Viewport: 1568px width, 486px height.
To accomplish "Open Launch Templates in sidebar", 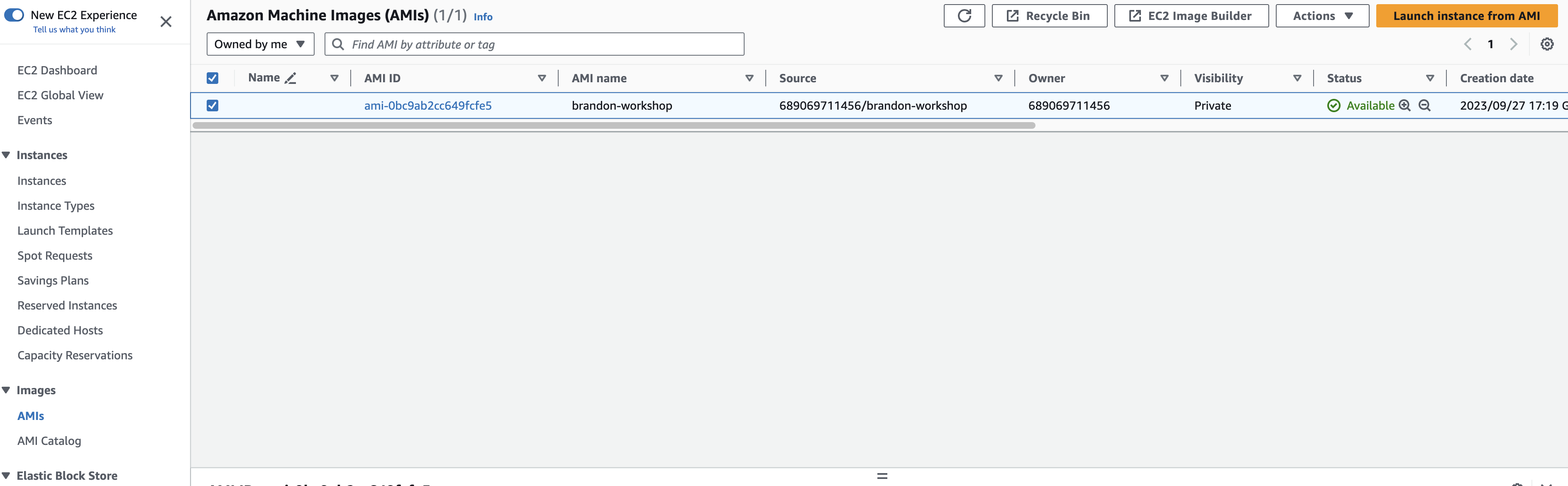I will point(65,231).
